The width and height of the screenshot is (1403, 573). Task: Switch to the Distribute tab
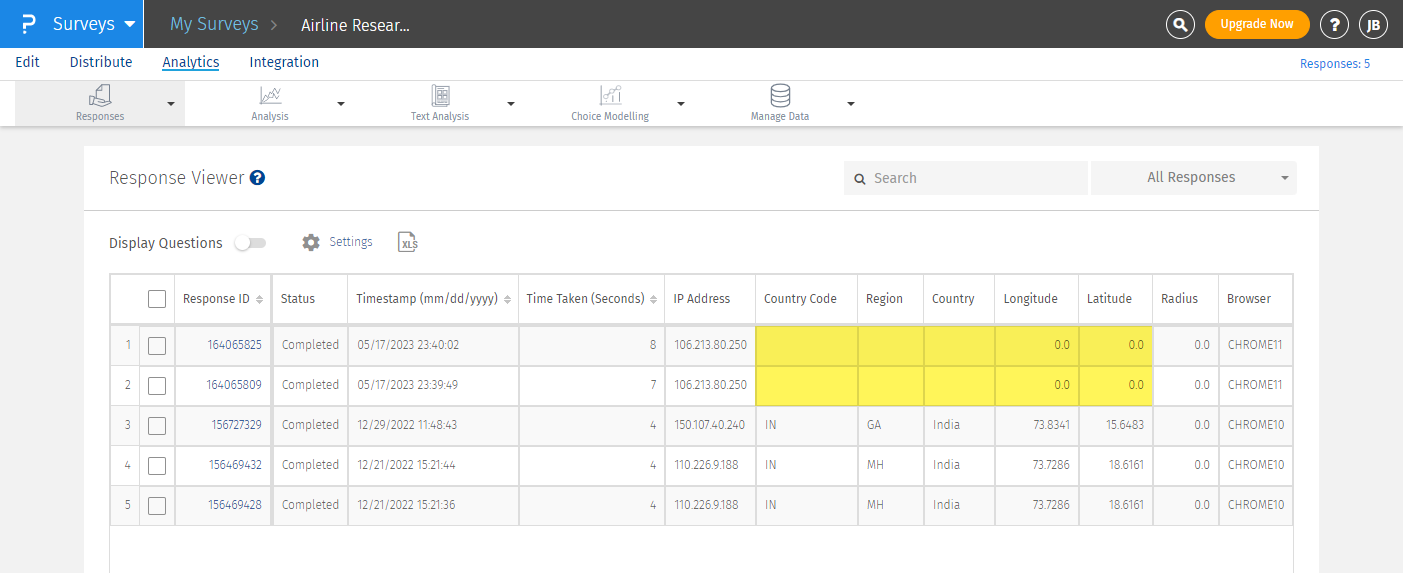point(101,62)
